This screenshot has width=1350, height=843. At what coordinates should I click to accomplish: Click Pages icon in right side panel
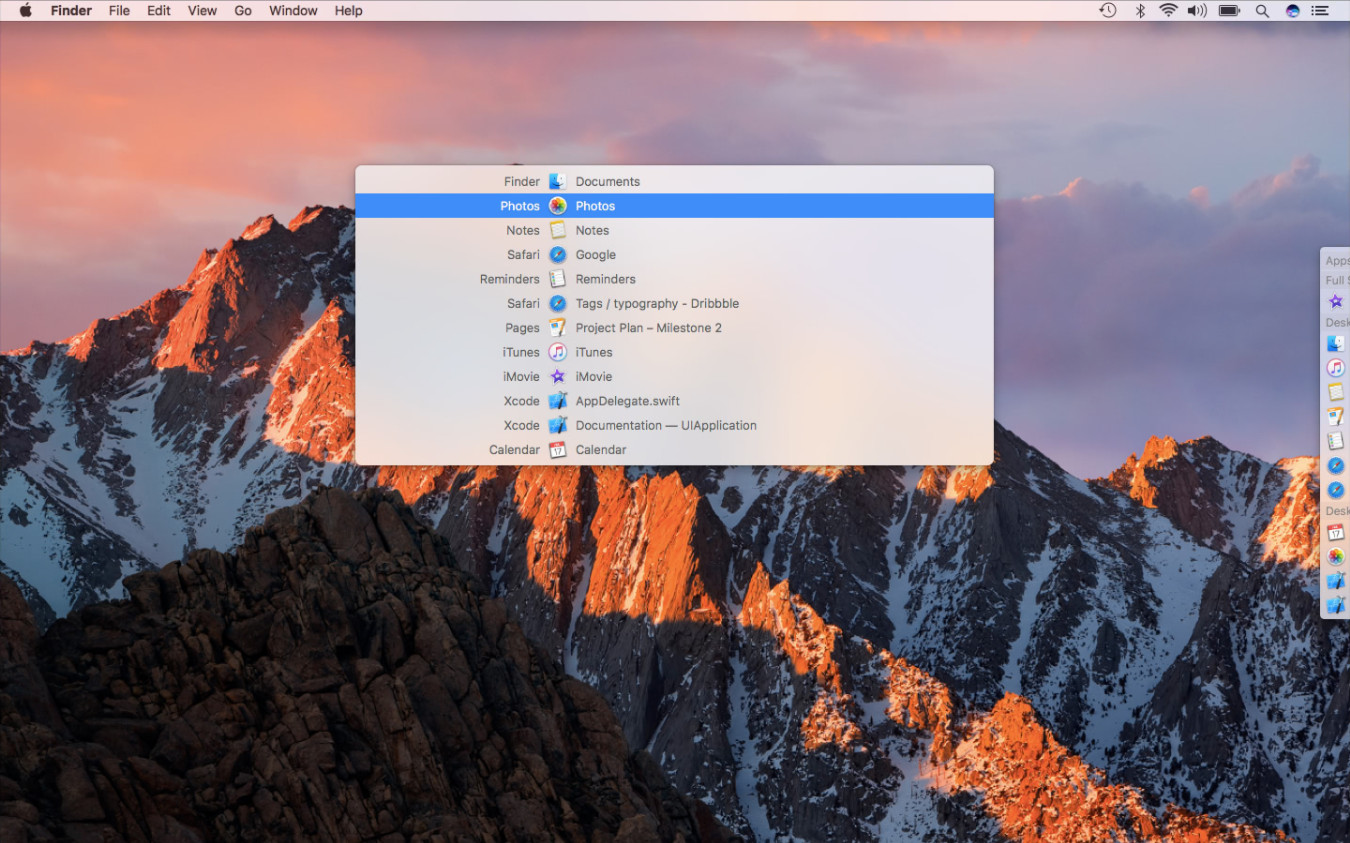coord(1335,416)
